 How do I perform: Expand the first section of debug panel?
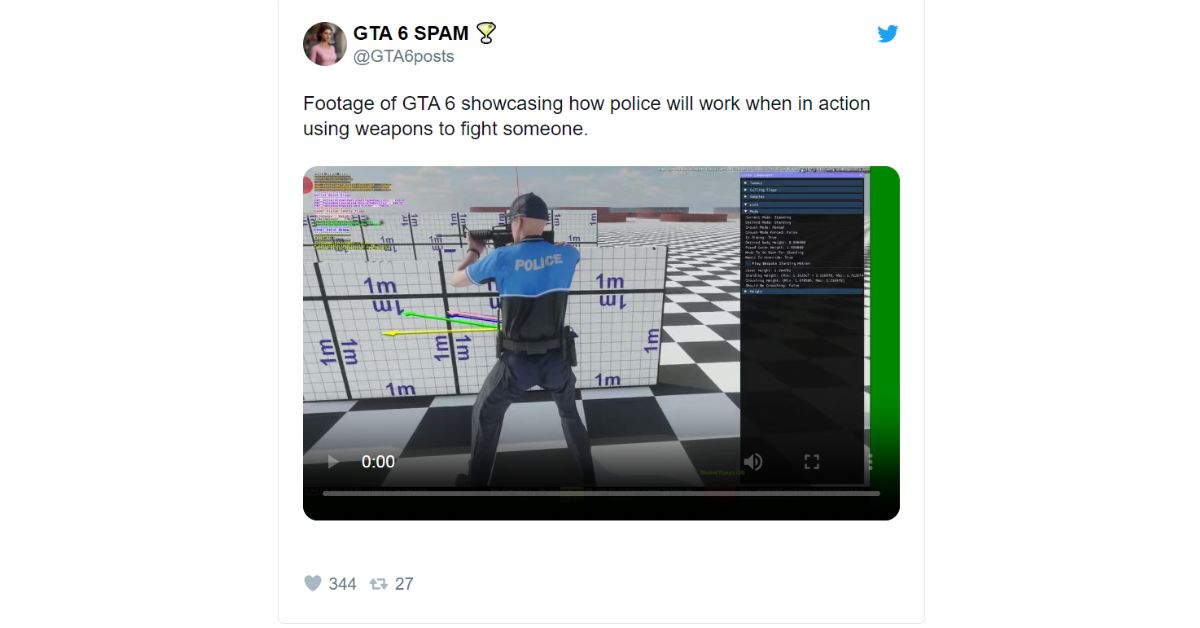tap(803, 183)
